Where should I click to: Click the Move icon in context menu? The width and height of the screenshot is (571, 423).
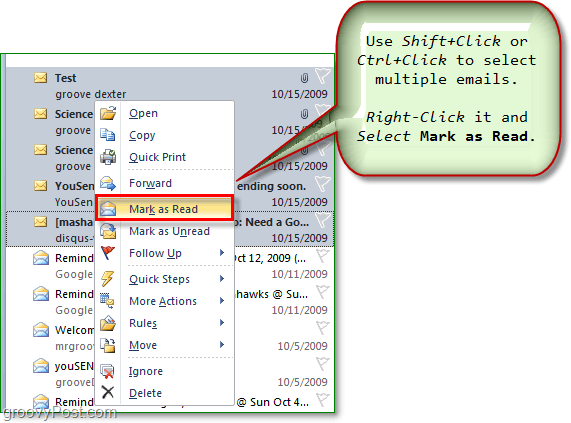click(108, 345)
